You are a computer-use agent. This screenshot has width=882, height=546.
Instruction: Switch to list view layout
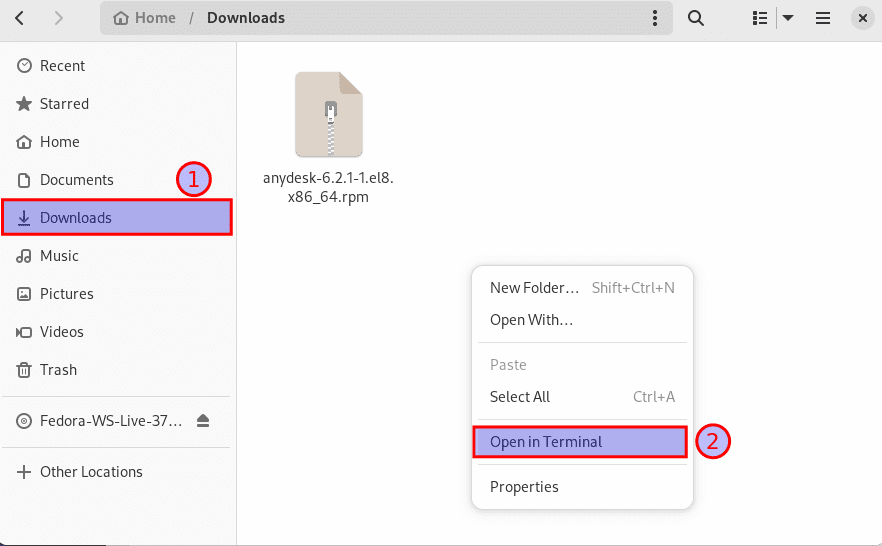pos(760,18)
